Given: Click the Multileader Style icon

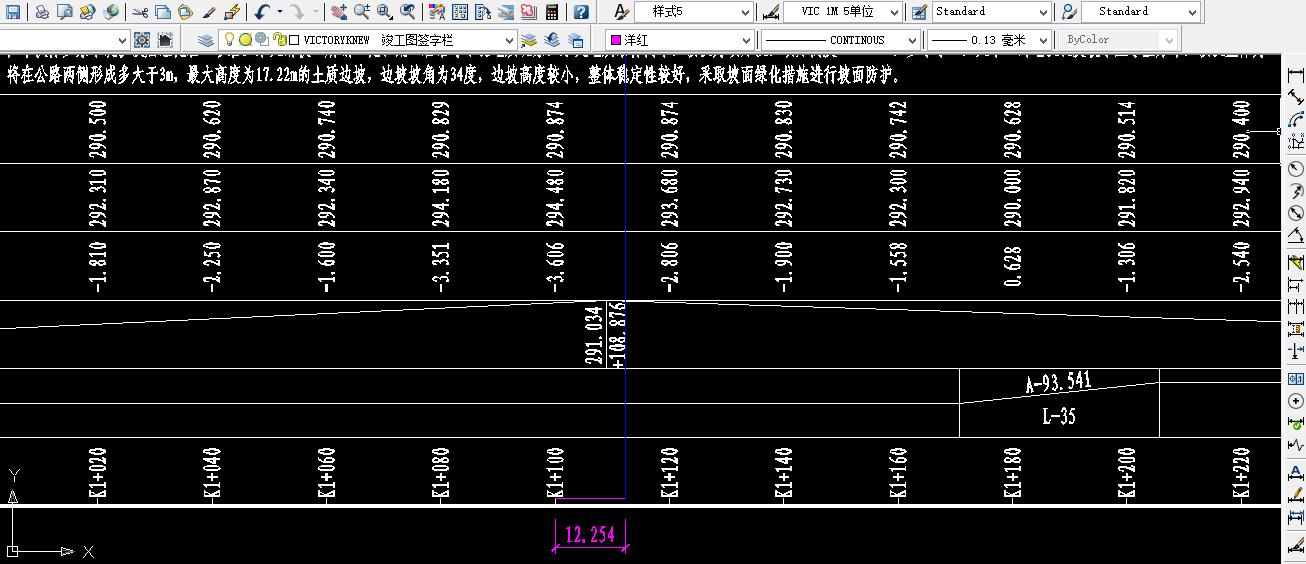Looking at the screenshot, I should [x=1068, y=12].
